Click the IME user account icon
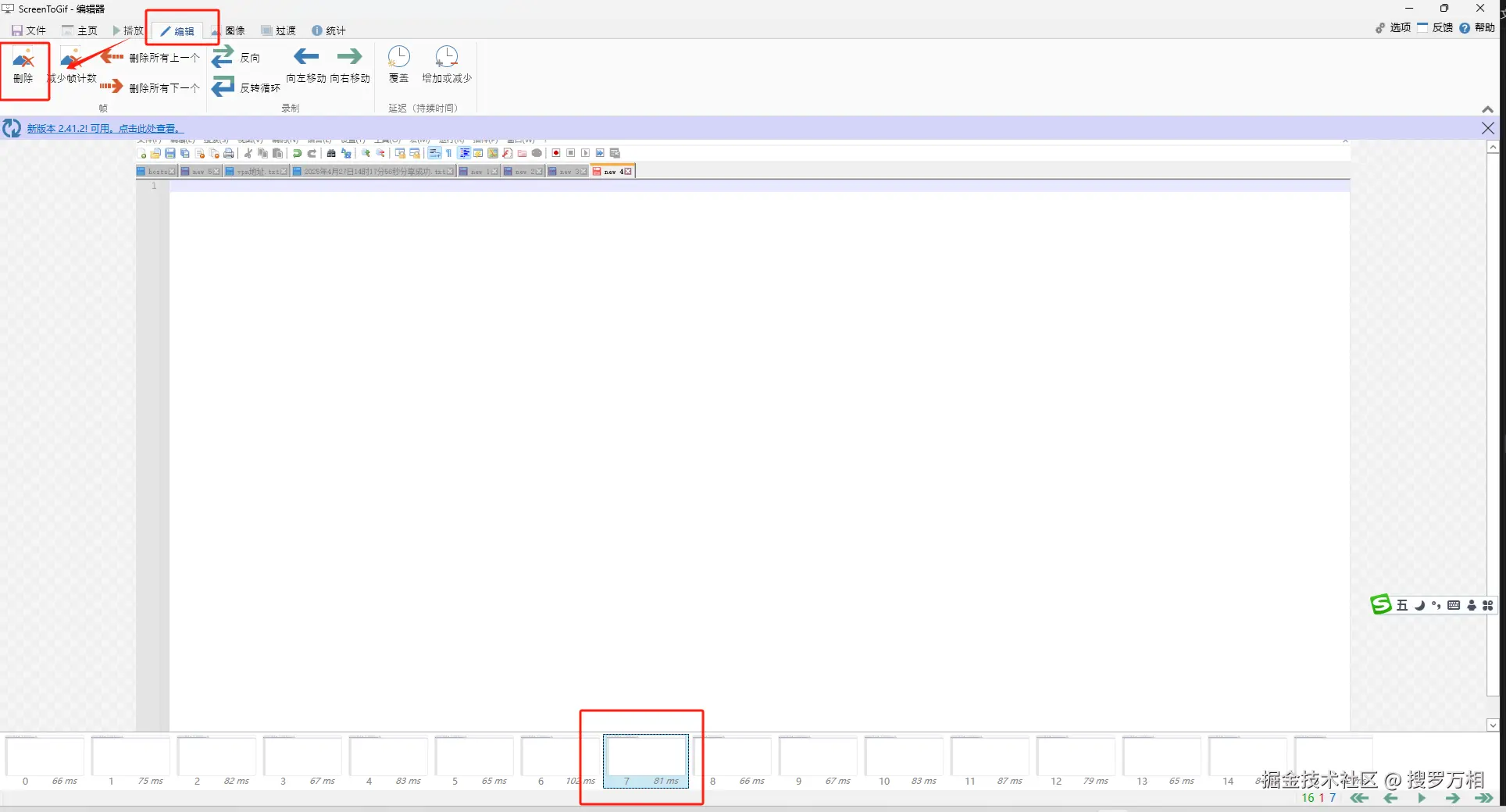 pyautogui.click(x=1472, y=605)
